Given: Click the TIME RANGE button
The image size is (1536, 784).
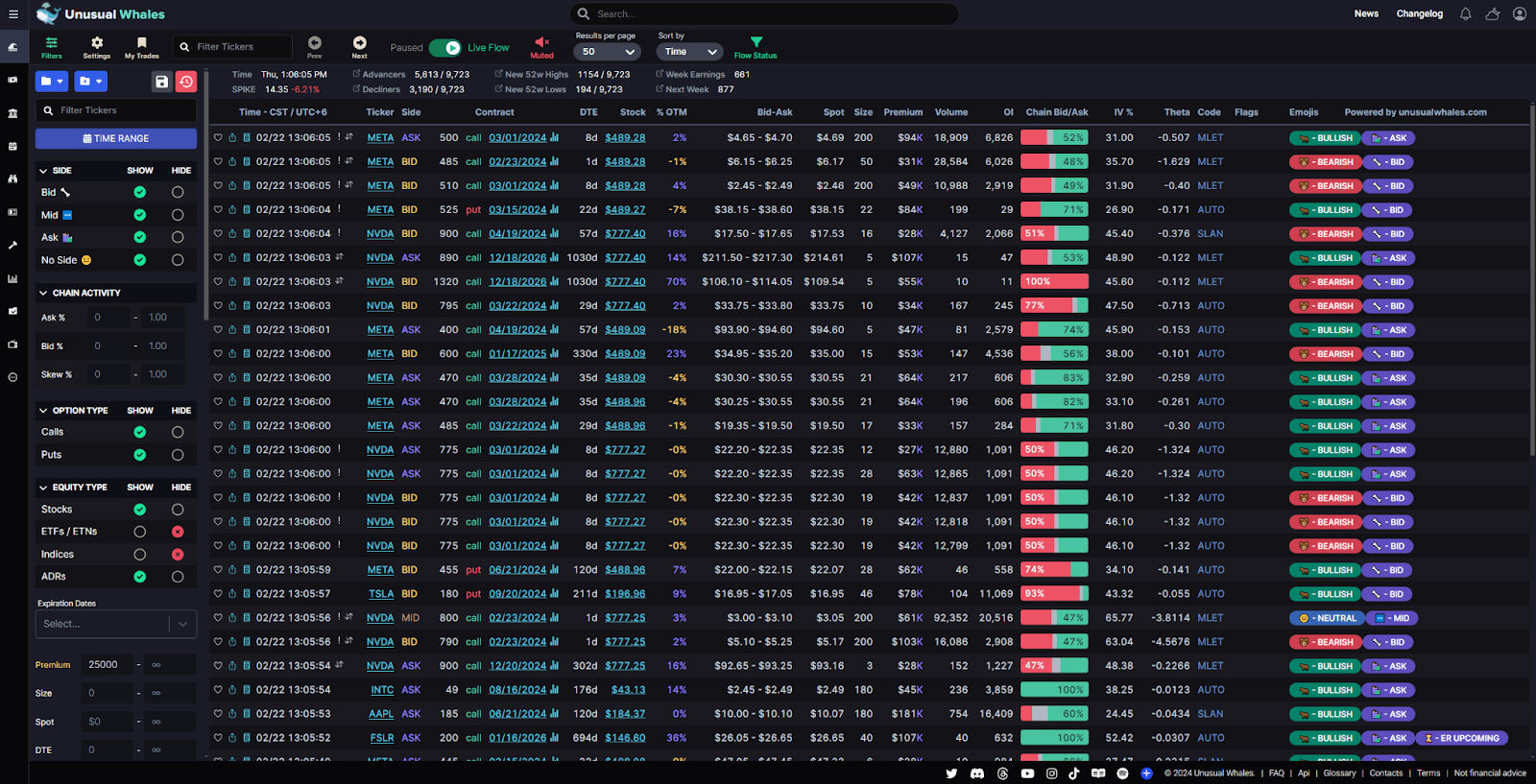Looking at the screenshot, I should click(116, 138).
